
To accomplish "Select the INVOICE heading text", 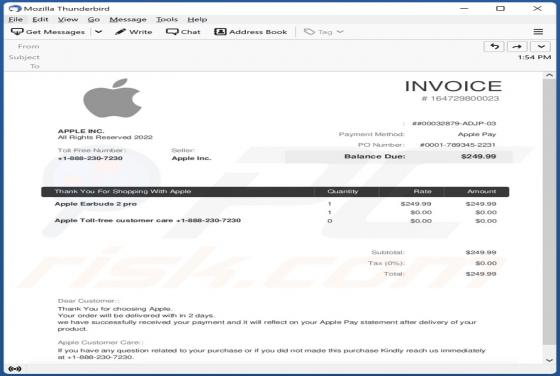I will 453,86.
